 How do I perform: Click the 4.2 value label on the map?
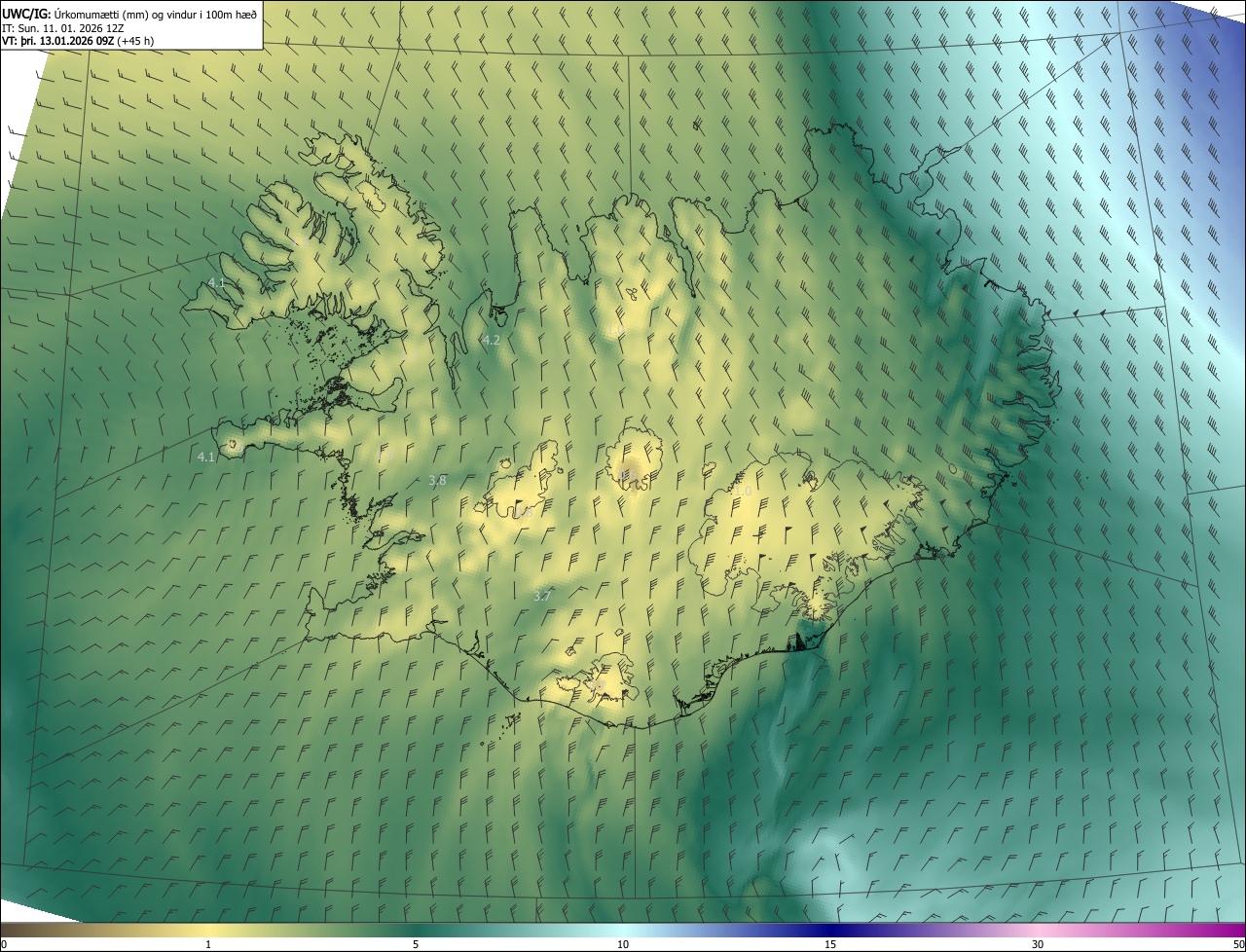point(491,340)
